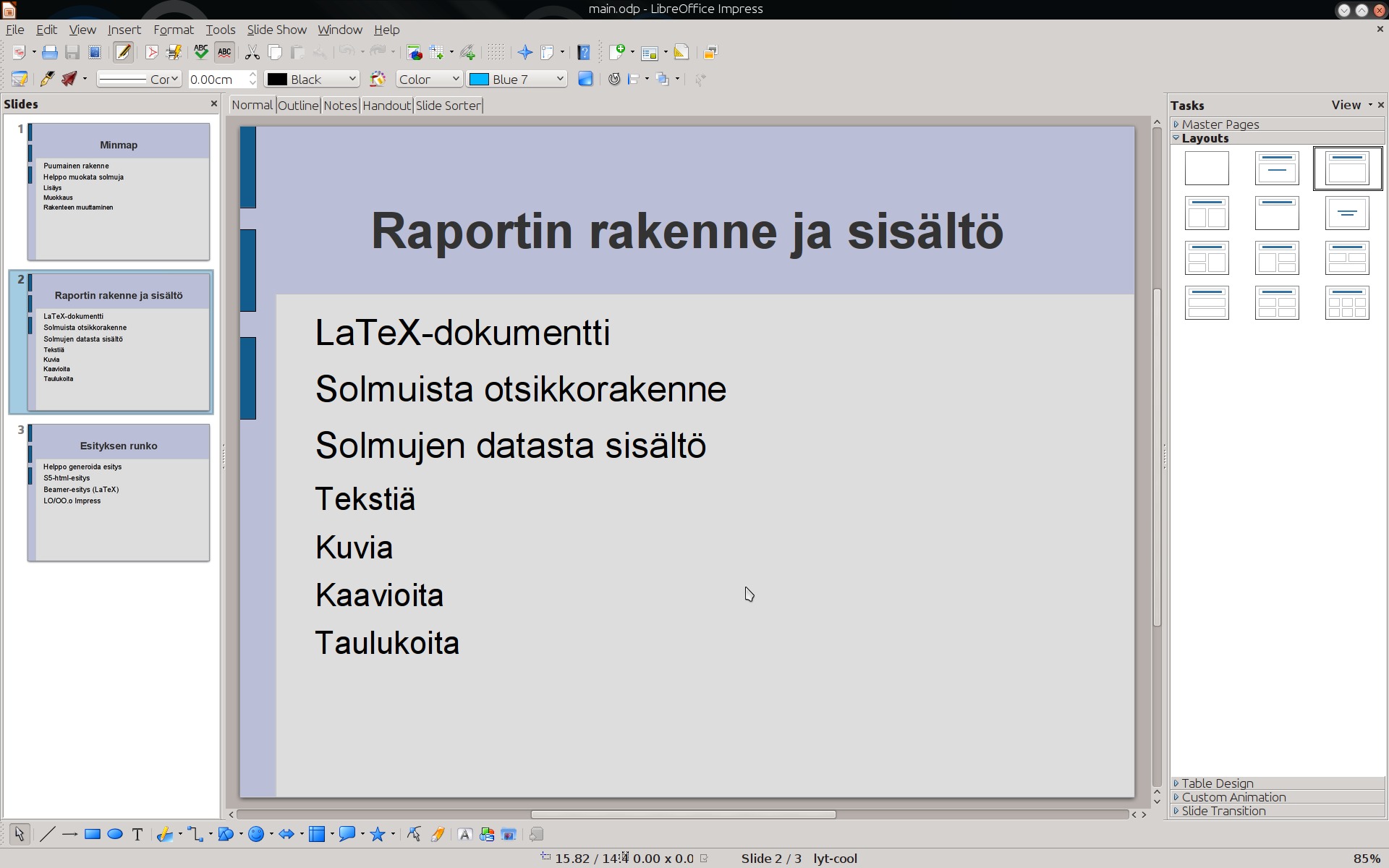Toggle Display Grid icon
1389x868 pixels.
(x=496, y=52)
